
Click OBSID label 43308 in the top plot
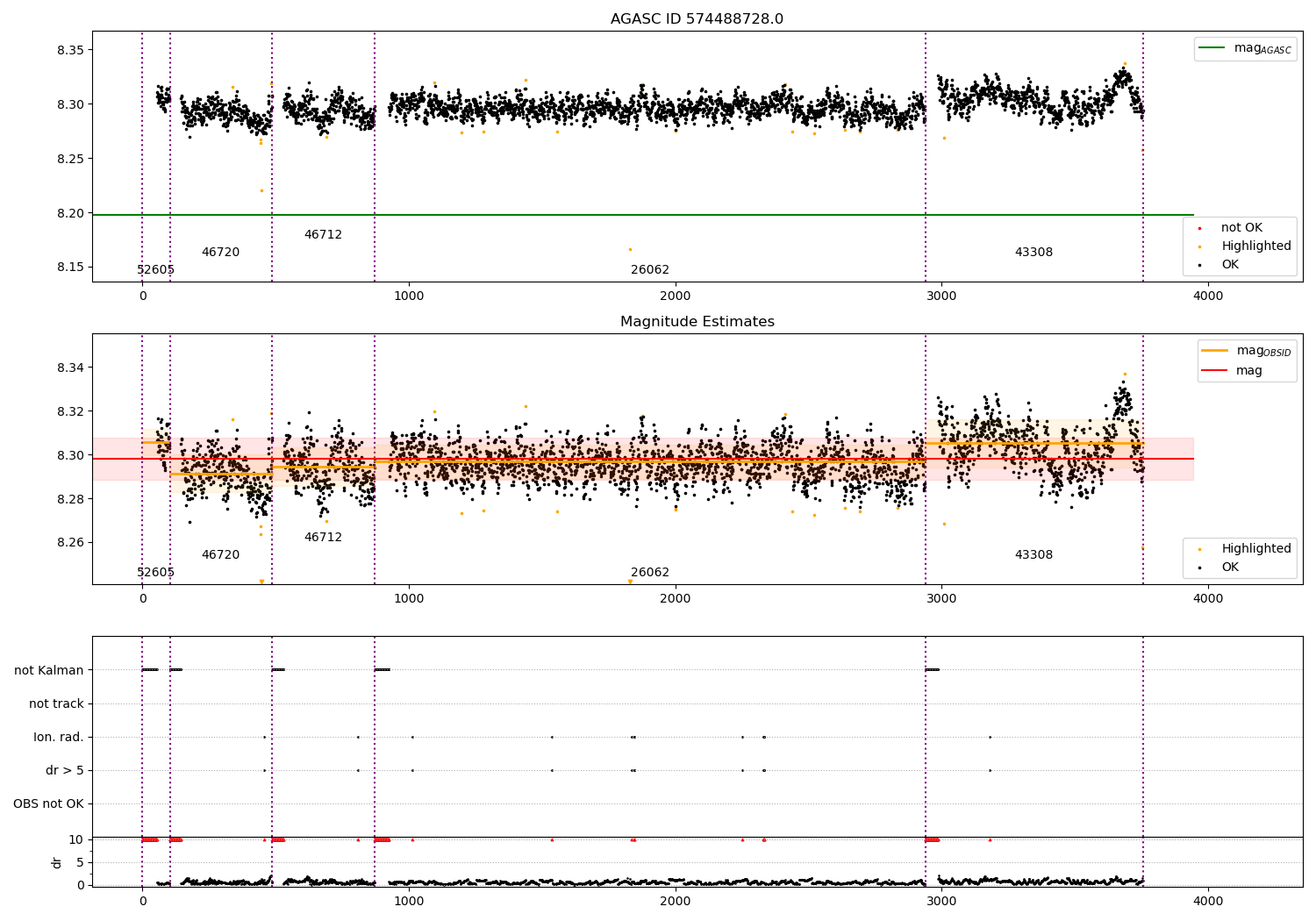click(x=1033, y=253)
